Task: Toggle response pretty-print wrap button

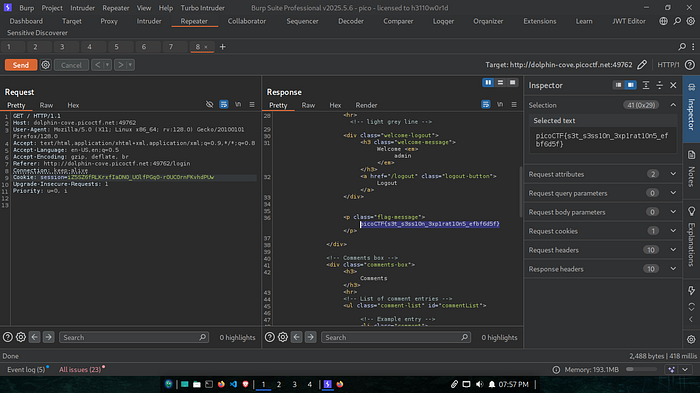Action: click(486, 105)
